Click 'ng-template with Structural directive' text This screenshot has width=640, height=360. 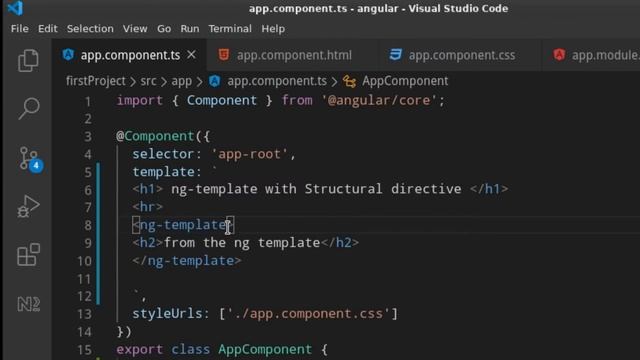(316, 189)
